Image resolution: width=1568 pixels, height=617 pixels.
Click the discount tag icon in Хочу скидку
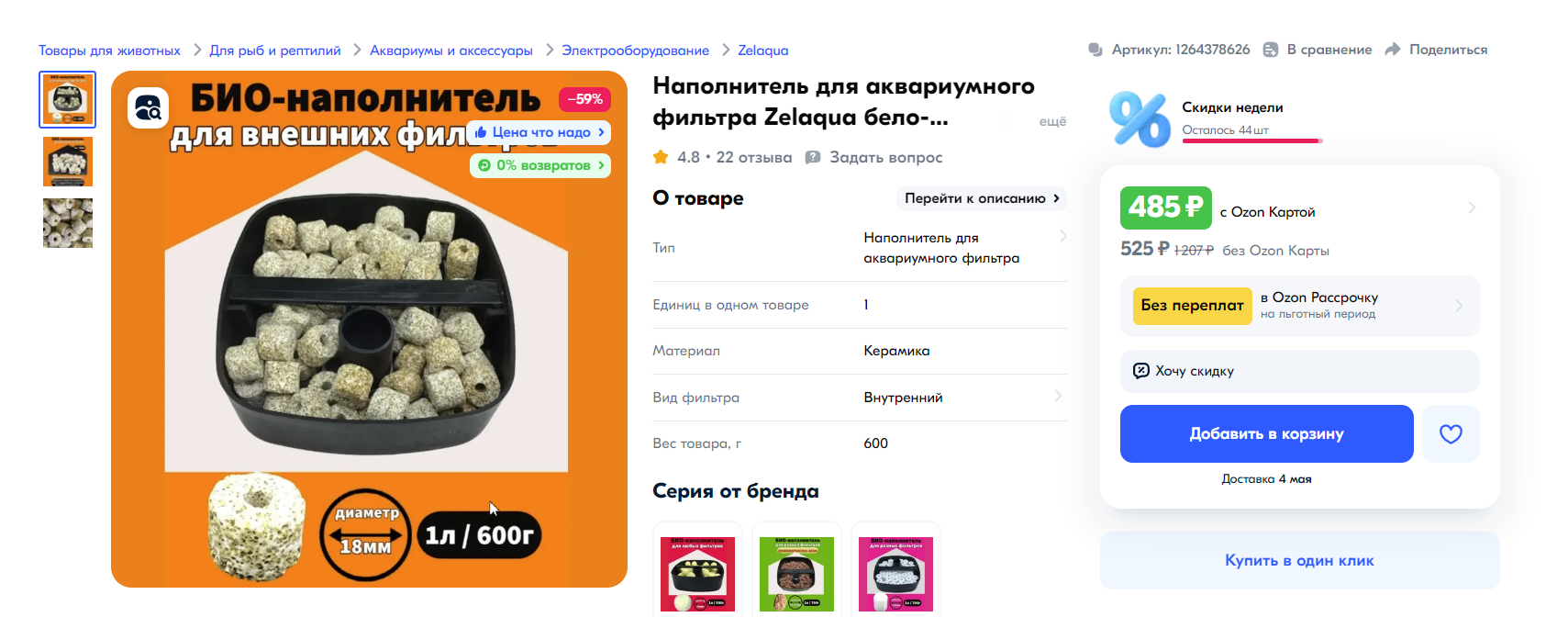coord(1140,371)
